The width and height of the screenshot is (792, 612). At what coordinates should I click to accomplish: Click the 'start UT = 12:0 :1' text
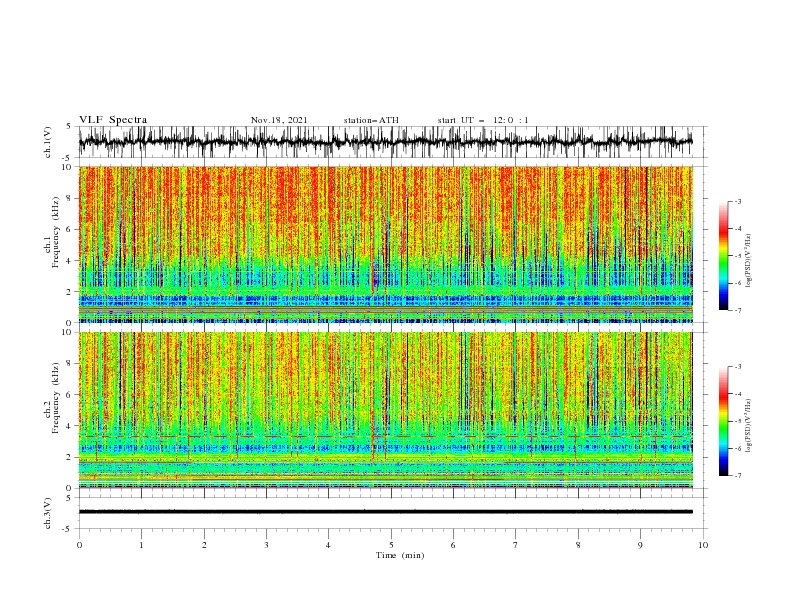483,120
